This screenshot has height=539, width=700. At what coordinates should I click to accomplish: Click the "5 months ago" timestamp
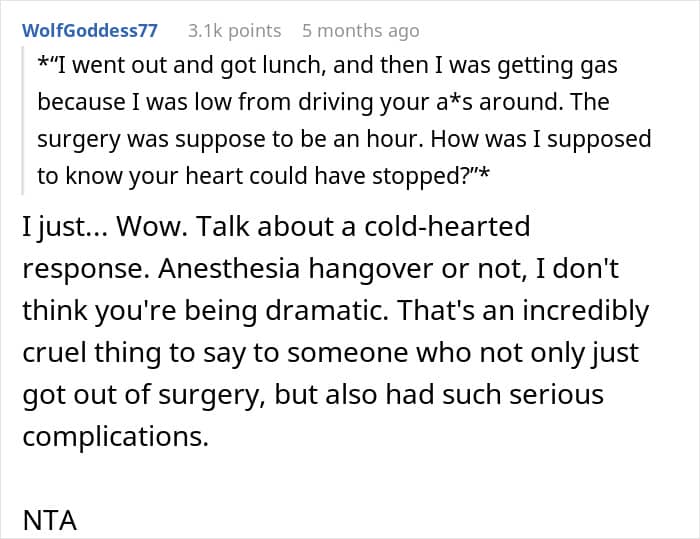point(360,31)
